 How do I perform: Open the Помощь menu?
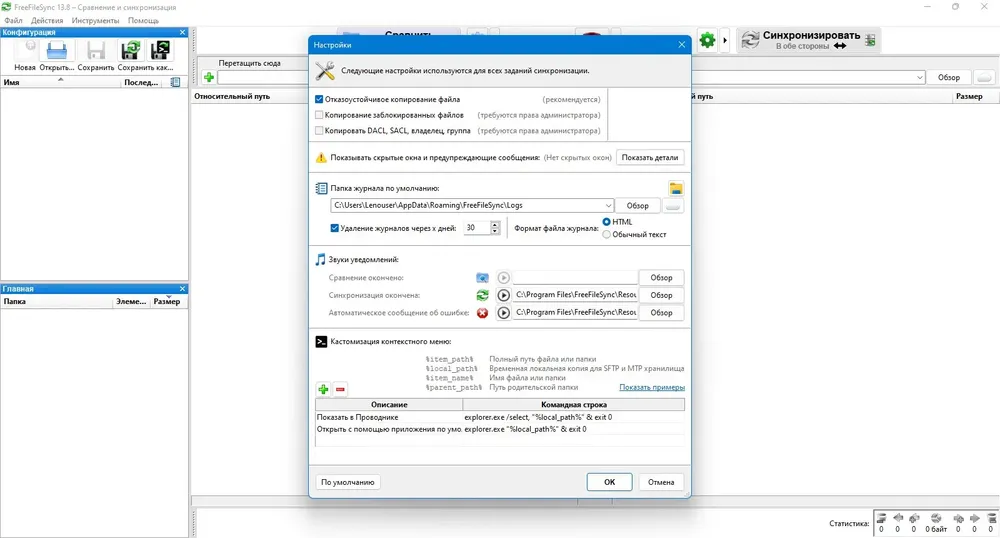[x=143, y=20]
